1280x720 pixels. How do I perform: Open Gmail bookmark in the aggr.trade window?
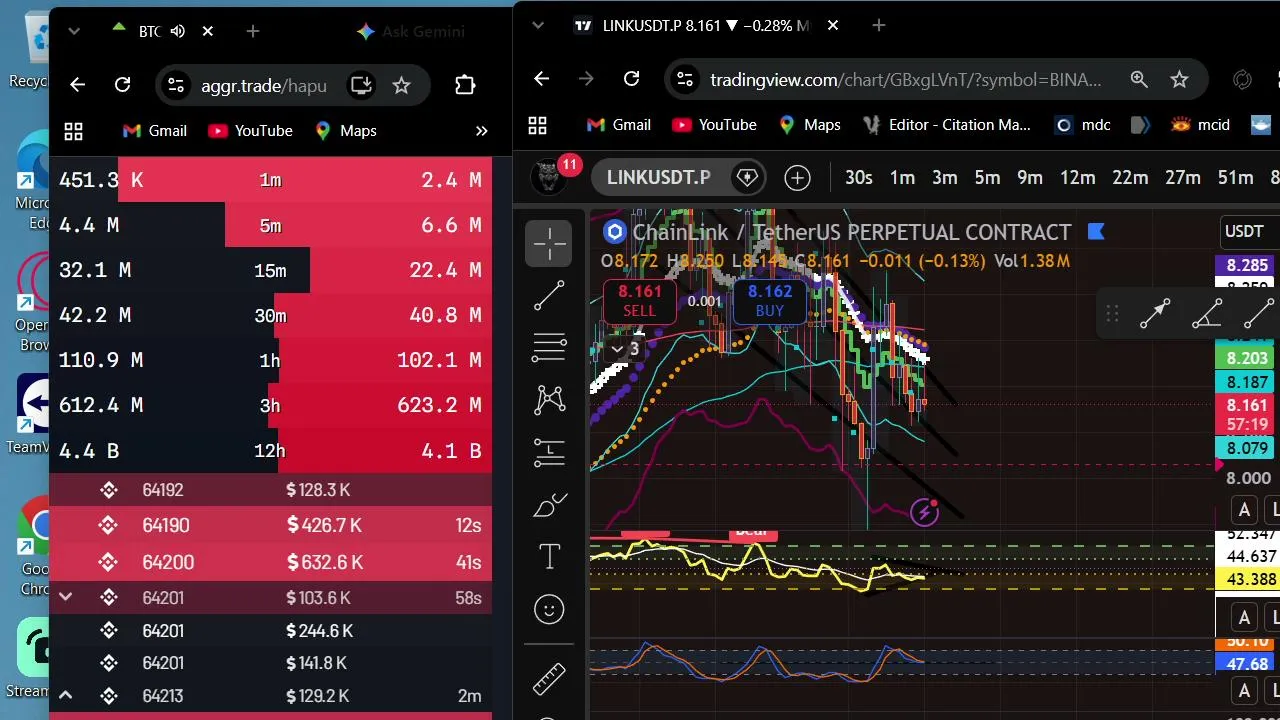(x=154, y=131)
